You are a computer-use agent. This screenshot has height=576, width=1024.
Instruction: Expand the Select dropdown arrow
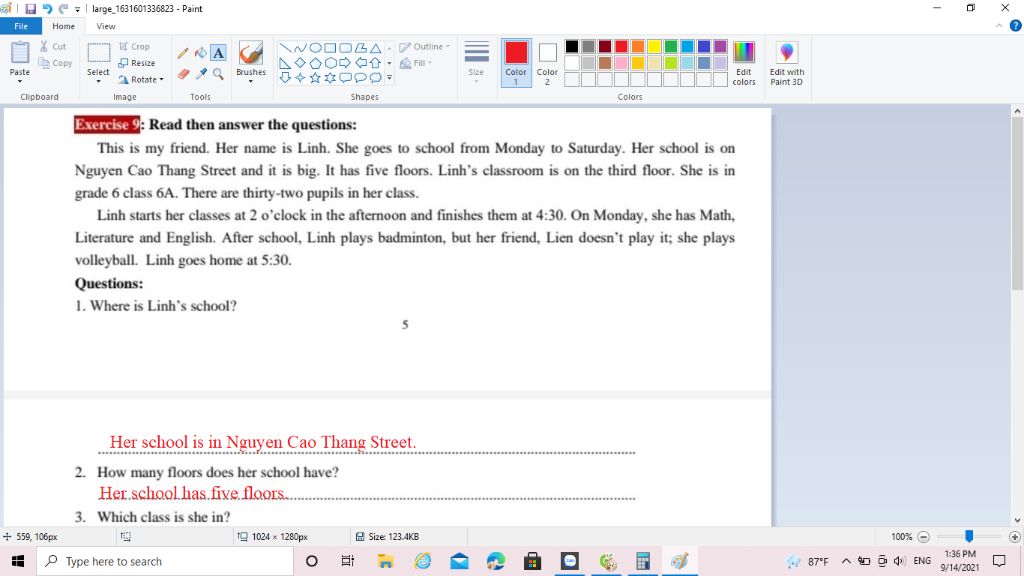coord(98,82)
